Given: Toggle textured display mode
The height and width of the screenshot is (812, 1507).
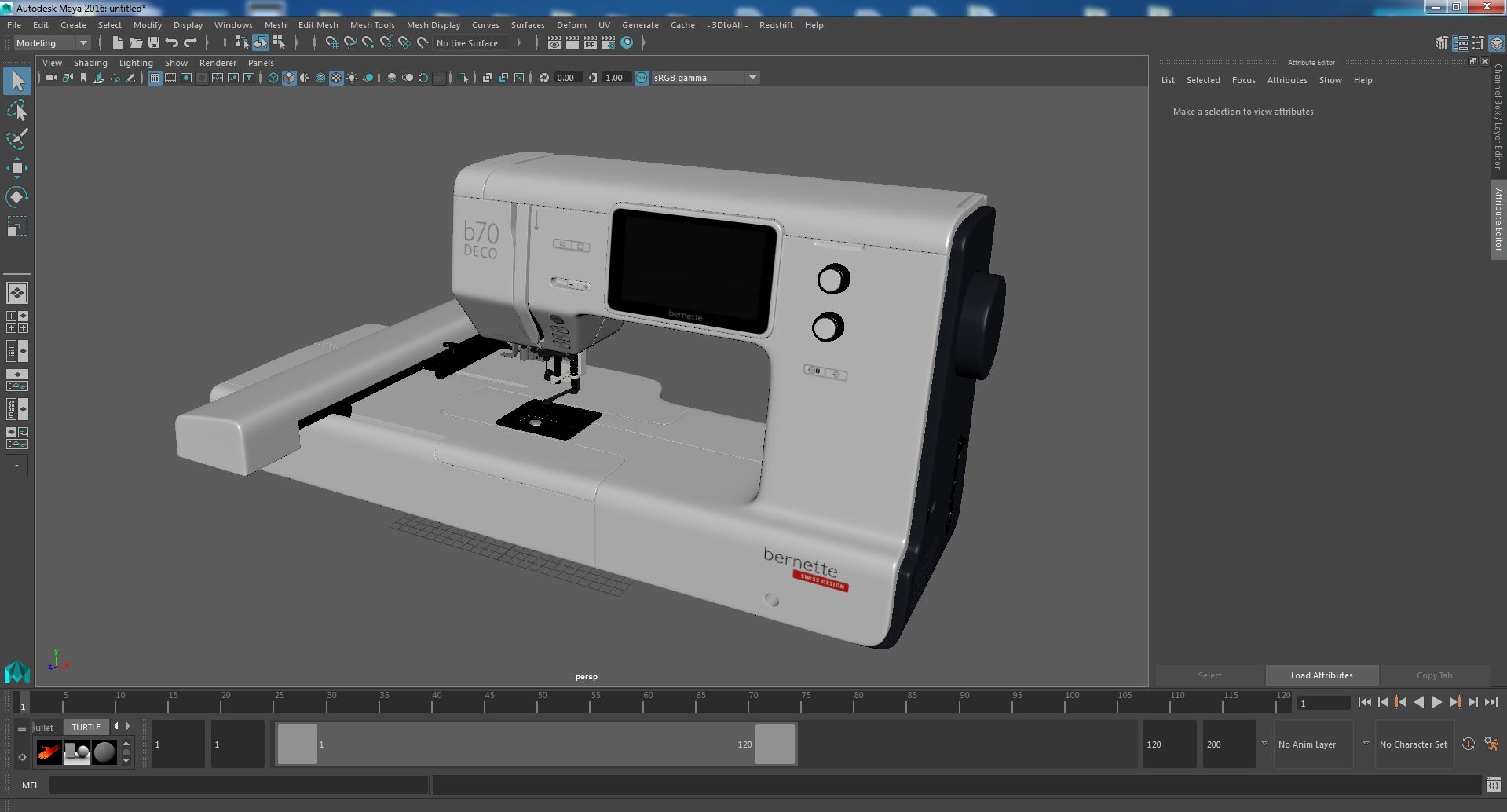Looking at the screenshot, I should point(336,78).
